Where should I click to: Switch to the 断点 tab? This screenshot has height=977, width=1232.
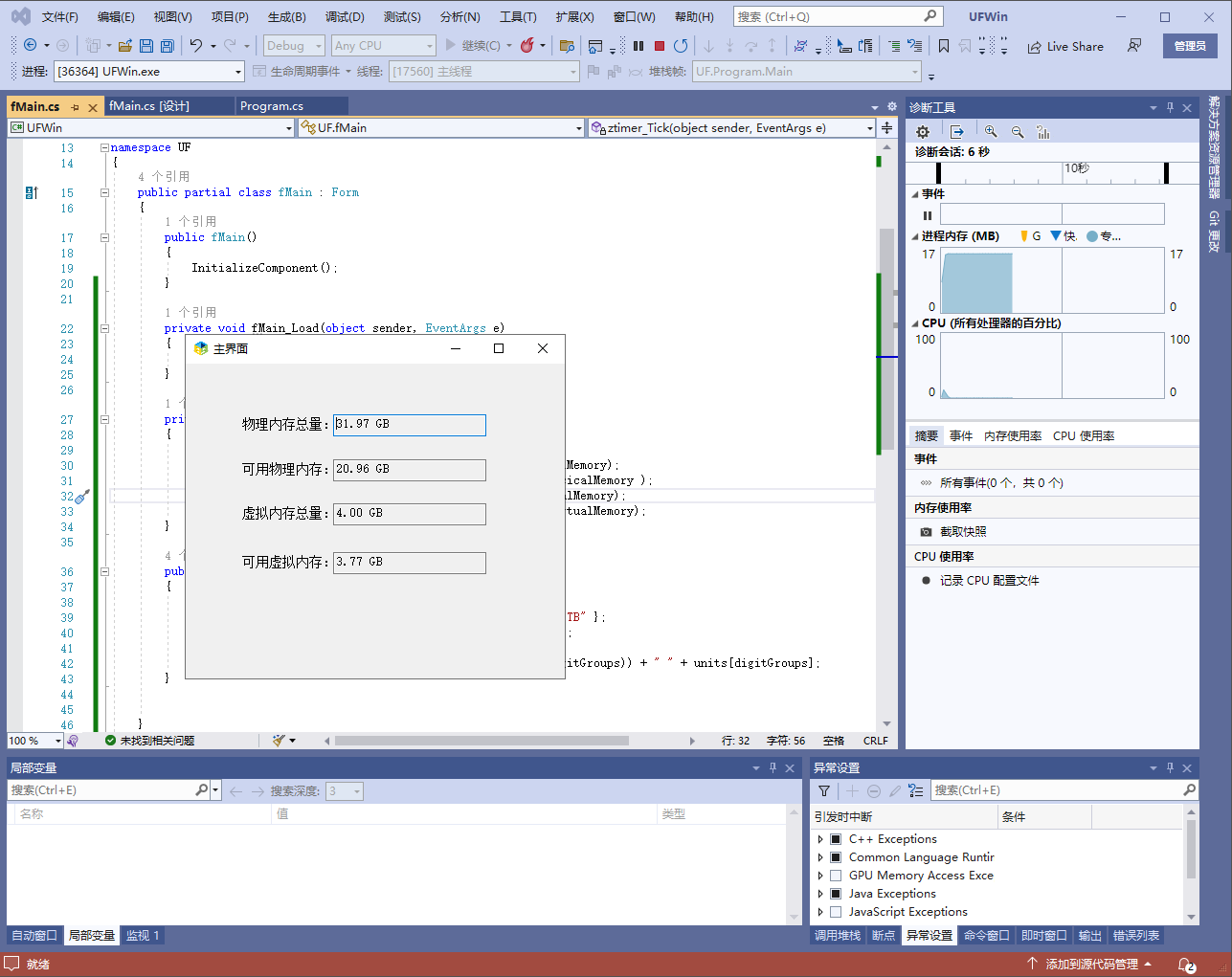pos(884,936)
